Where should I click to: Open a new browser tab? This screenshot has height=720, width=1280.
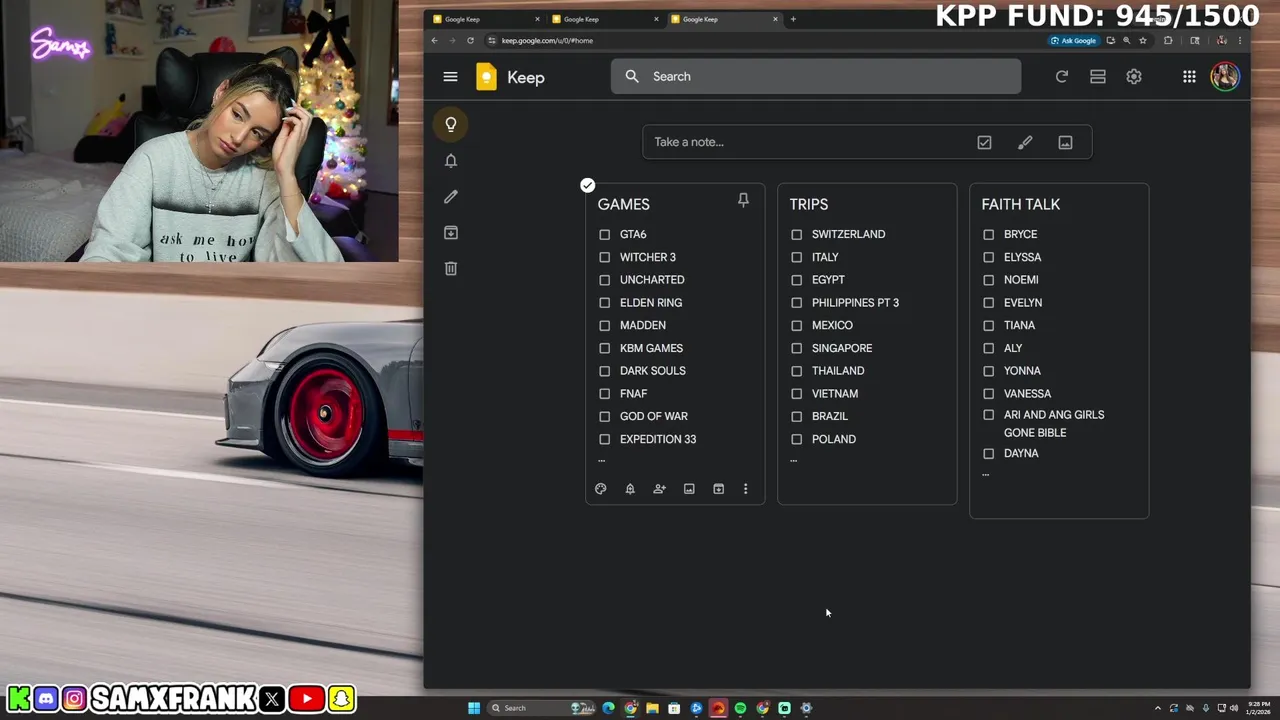pos(793,19)
